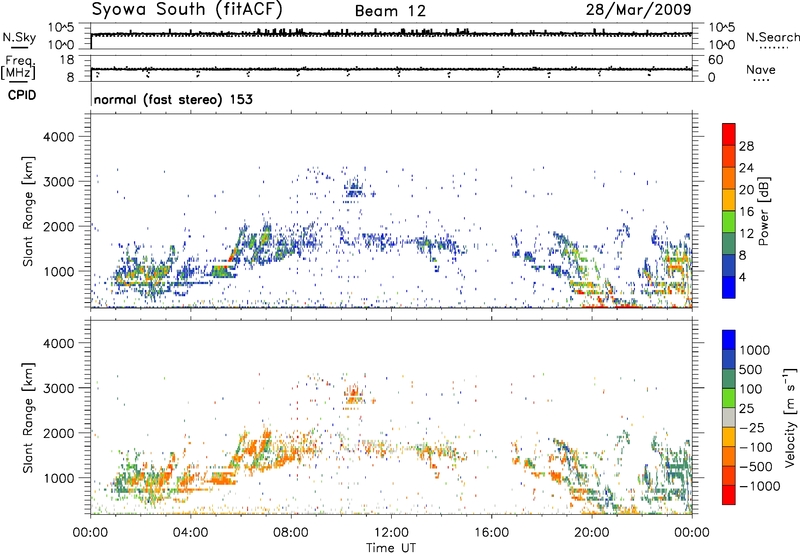This screenshot has width=800, height=554.
Task: Click the "Power [dB]" colorbar title
Action: click(763, 211)
